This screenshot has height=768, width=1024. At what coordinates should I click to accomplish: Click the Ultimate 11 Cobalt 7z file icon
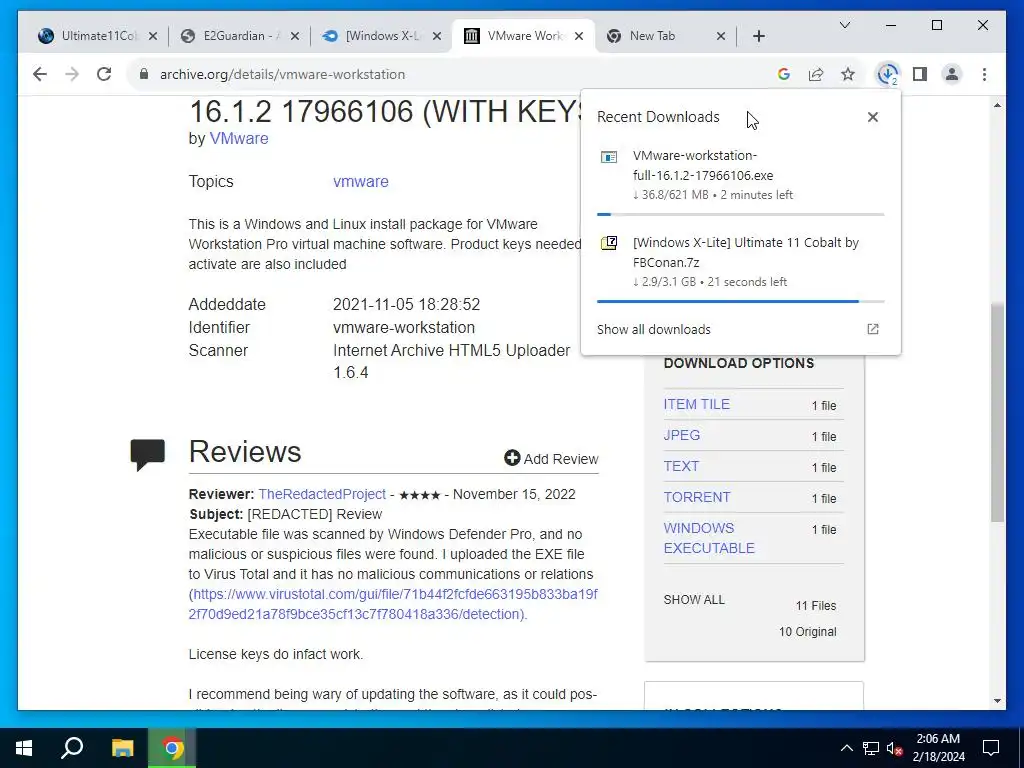[x=609, y=244]
